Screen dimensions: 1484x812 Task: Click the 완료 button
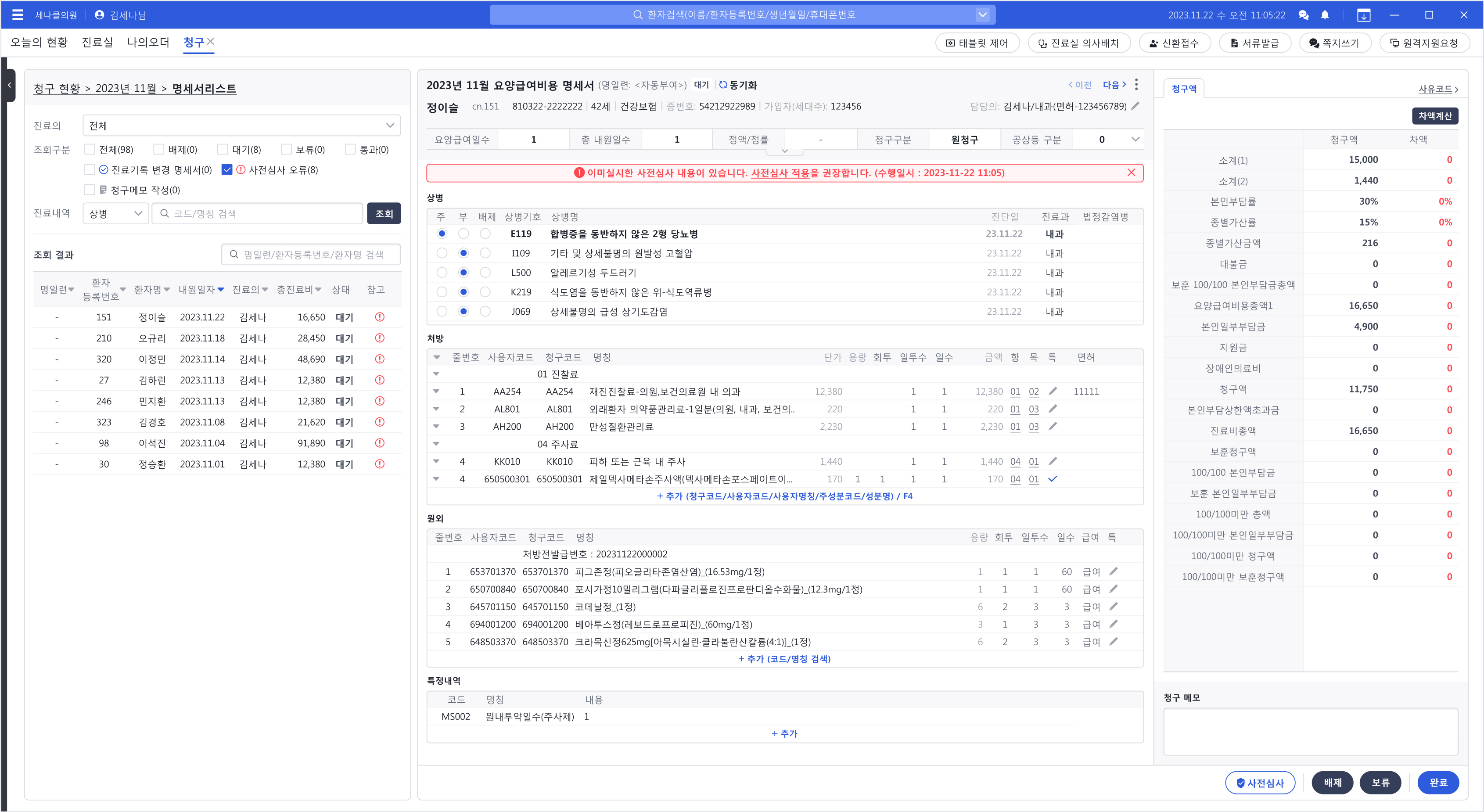(1438, 783)
